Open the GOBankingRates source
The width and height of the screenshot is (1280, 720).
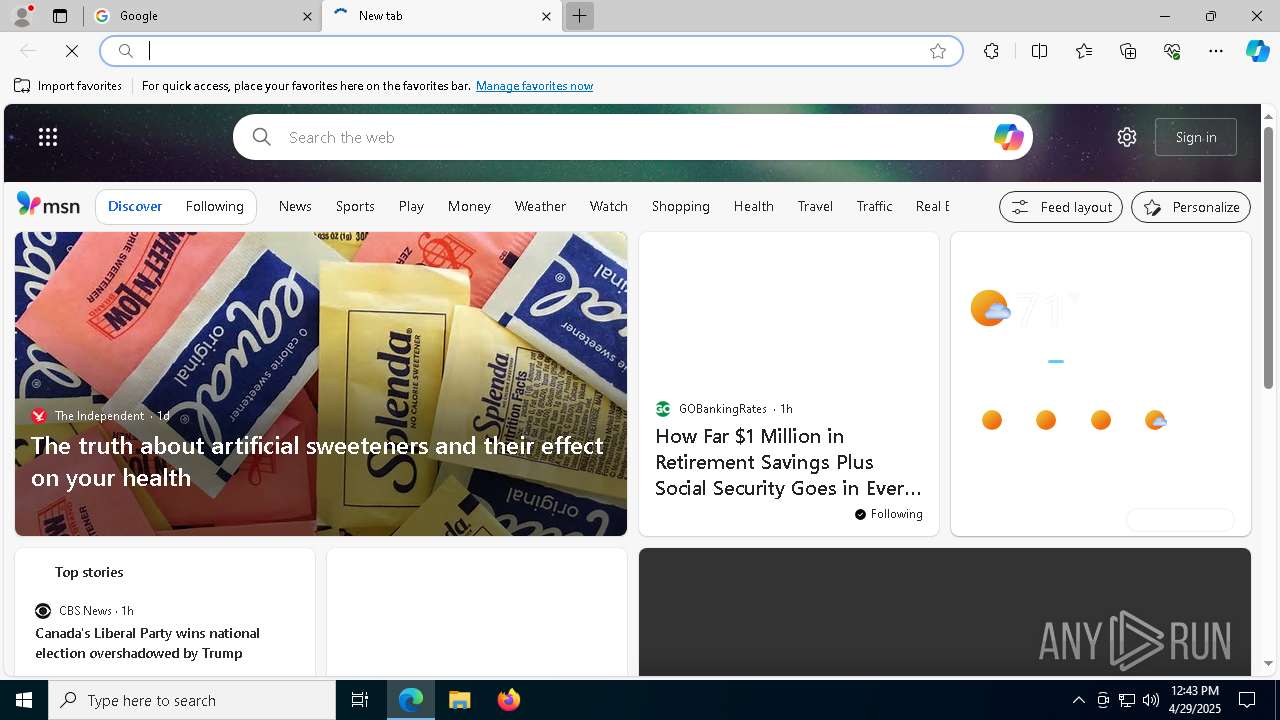[723, 409]
